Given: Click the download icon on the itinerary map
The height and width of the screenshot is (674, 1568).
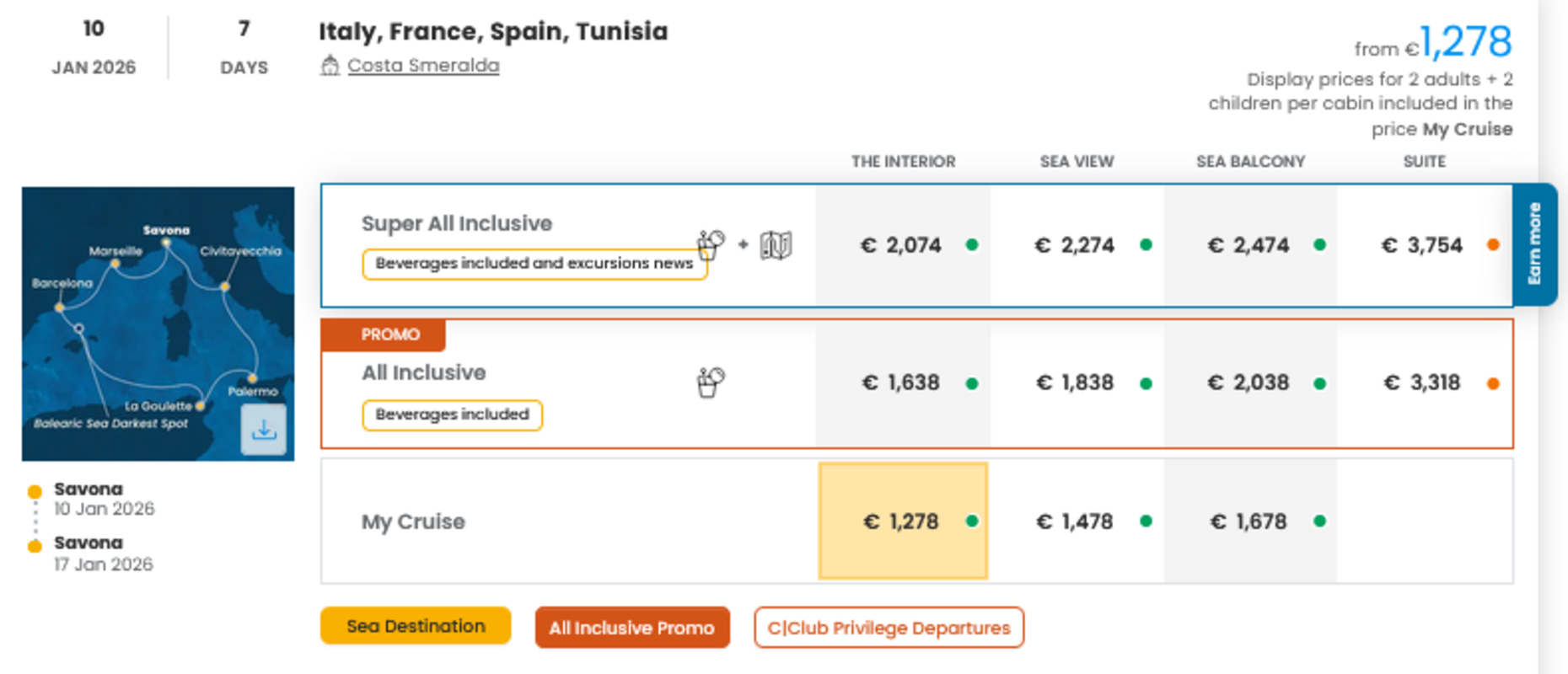Looking at the screenshot, I should 266,430.
